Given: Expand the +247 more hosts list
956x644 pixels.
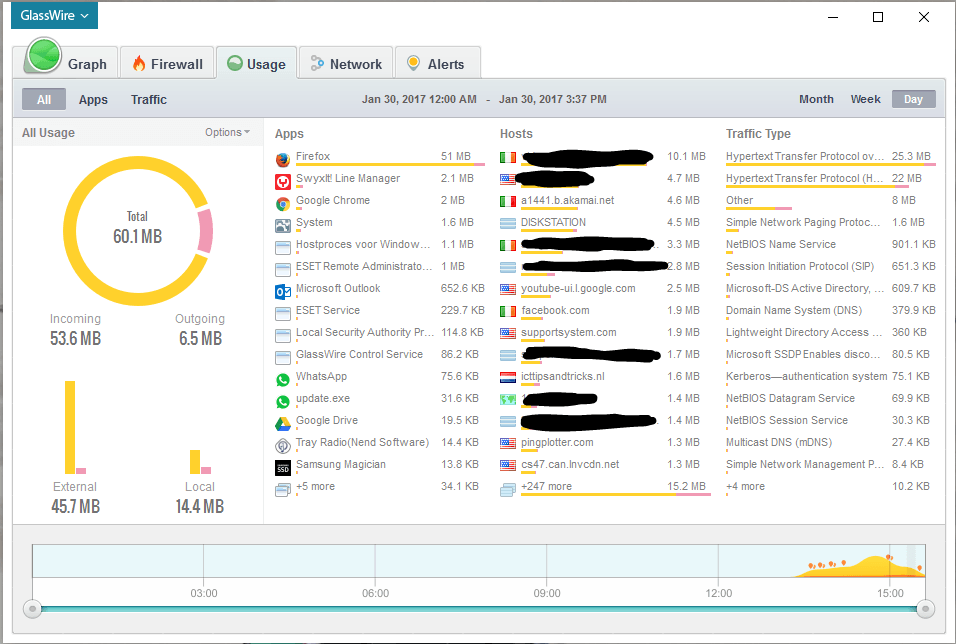Looking at the screenshot, I should [546, 487].
